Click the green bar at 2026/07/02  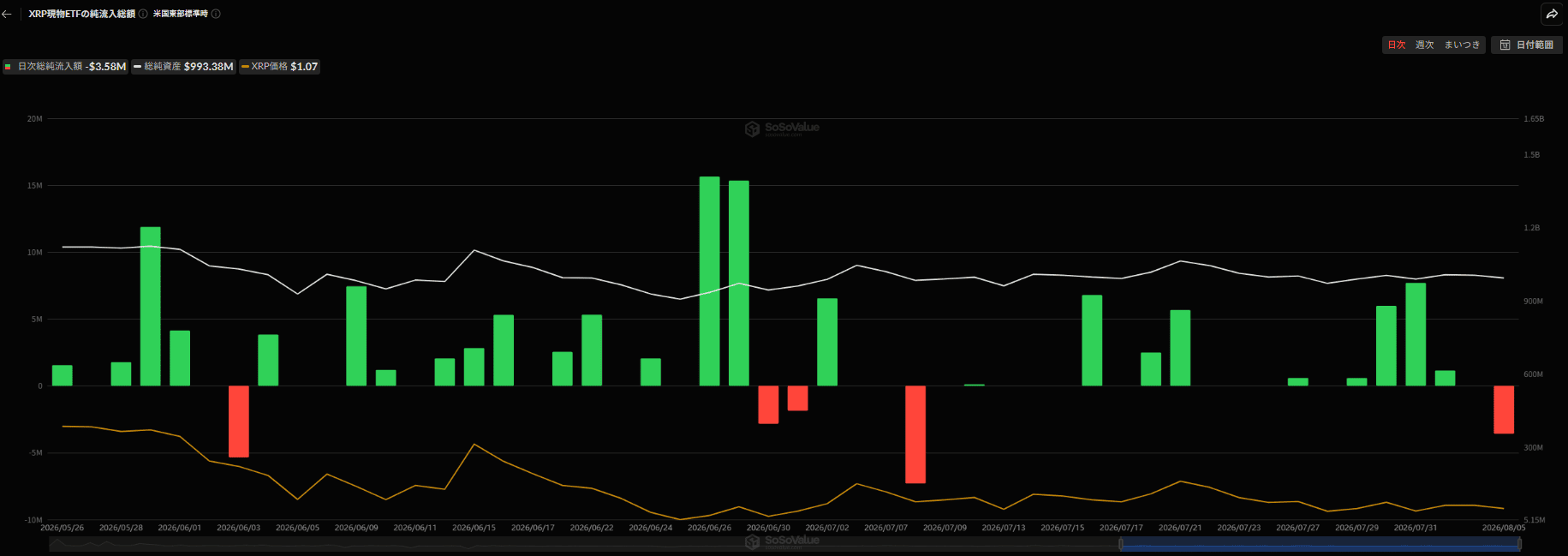pos(827,342)
